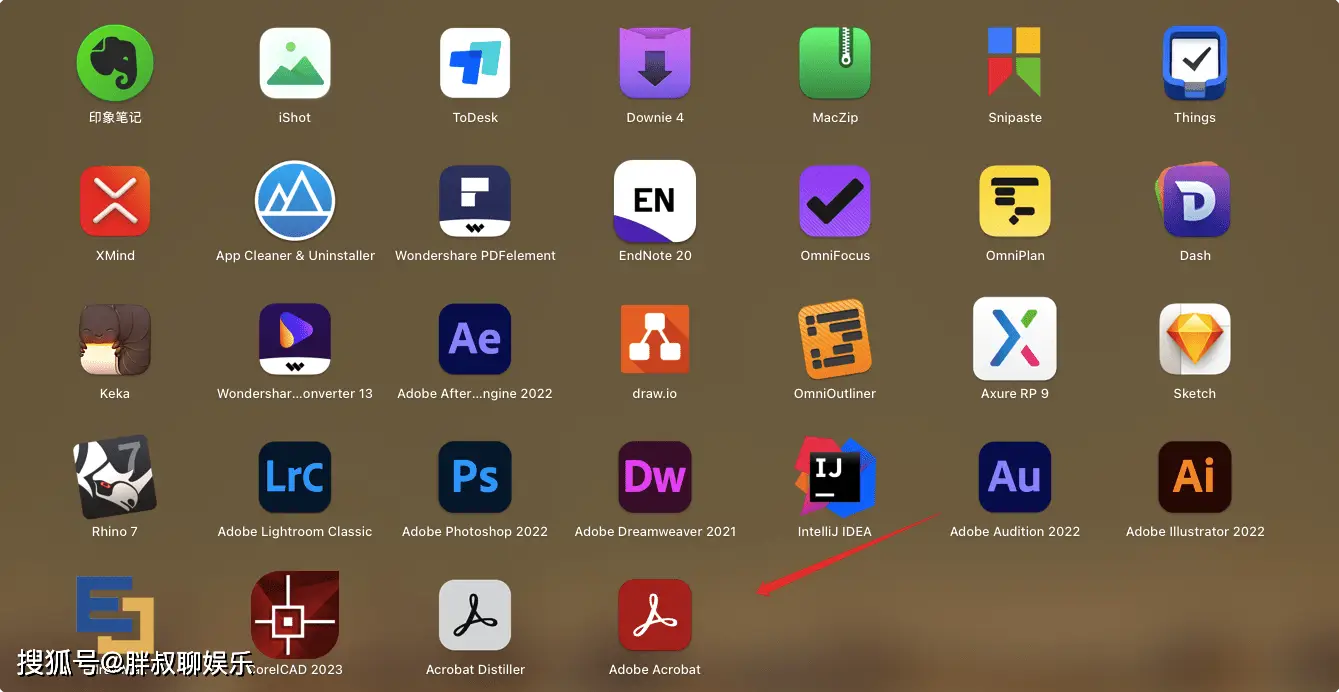
Task: Open XMind mind mapping app
Action: click(114, 200)
